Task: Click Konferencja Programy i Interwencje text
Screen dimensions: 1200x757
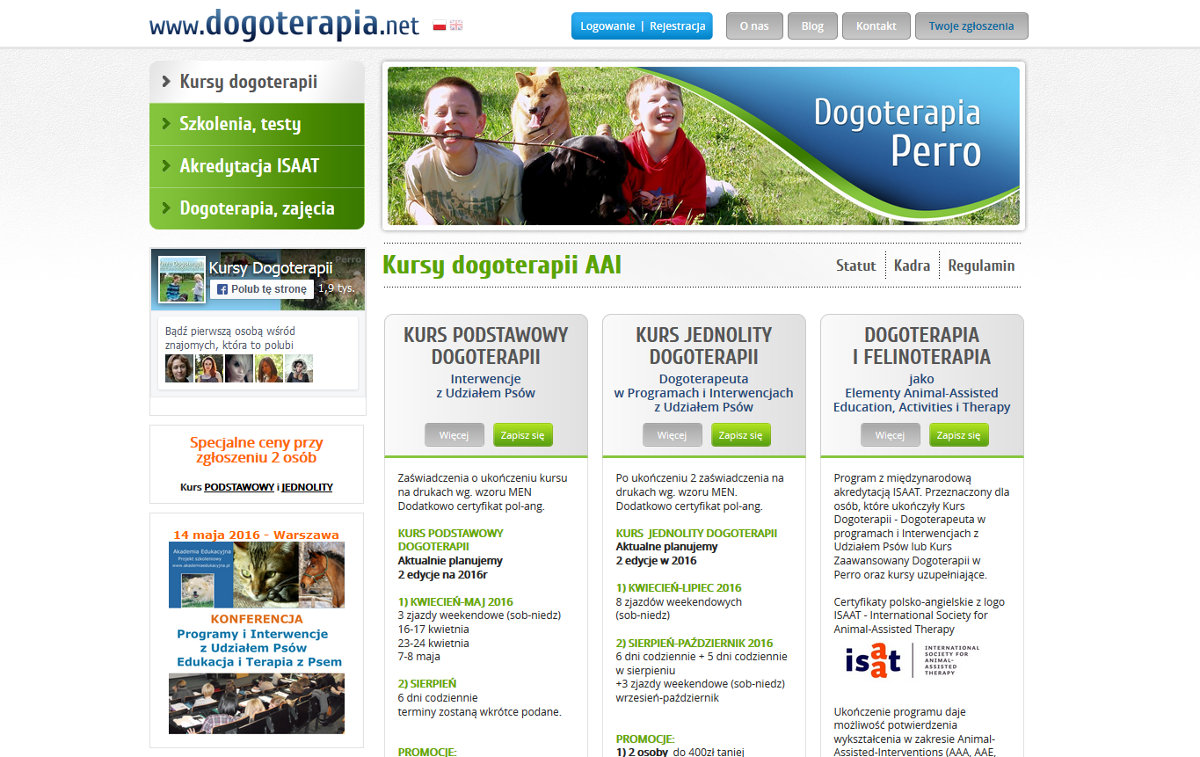Action: point(259,640)
